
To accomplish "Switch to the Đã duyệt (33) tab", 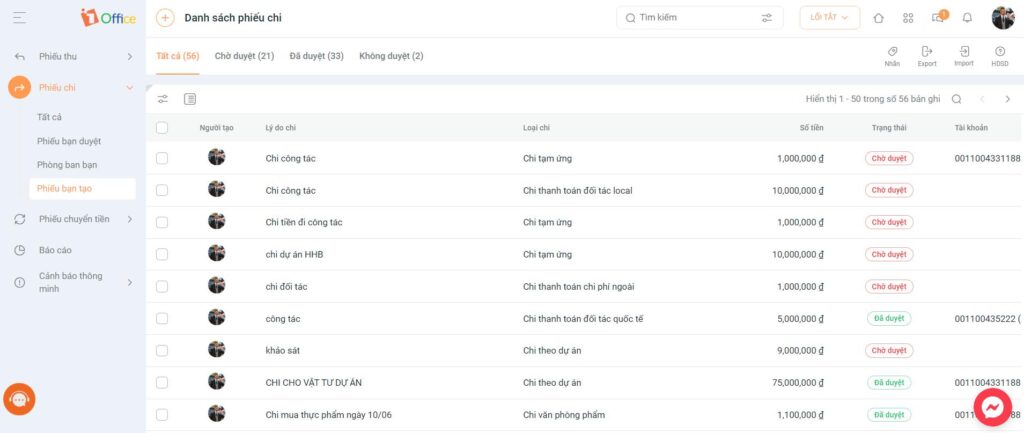I will [317, 56].
